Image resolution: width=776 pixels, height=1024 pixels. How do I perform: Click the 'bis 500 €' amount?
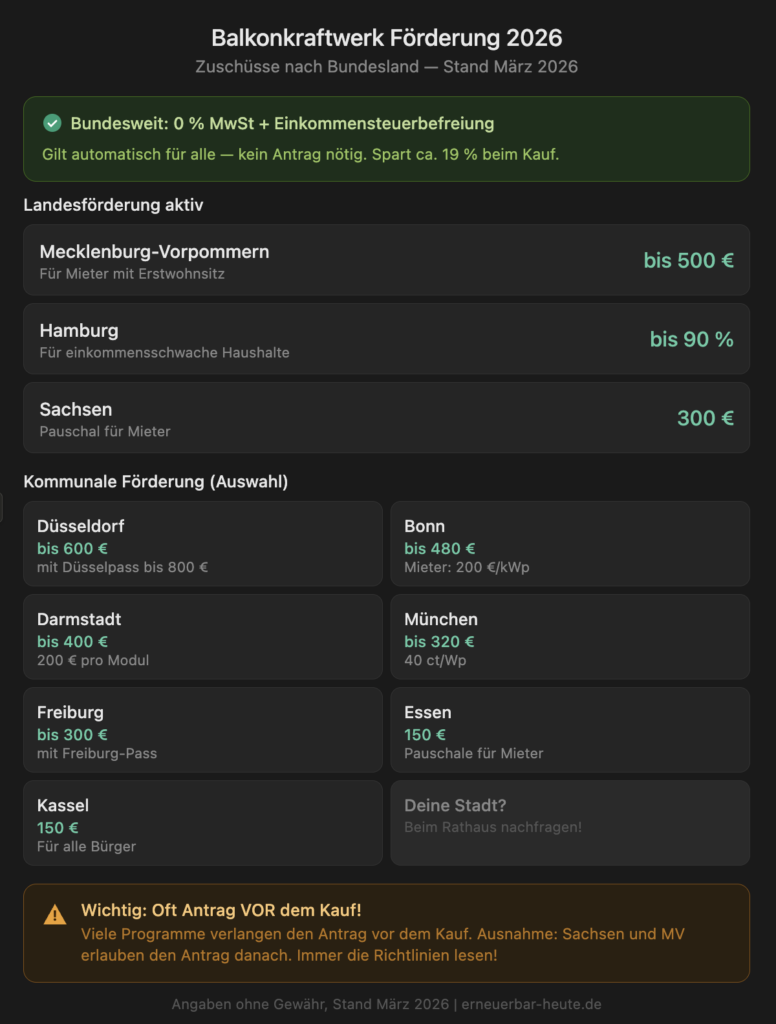pyautogui.click(x=688, y=260)
